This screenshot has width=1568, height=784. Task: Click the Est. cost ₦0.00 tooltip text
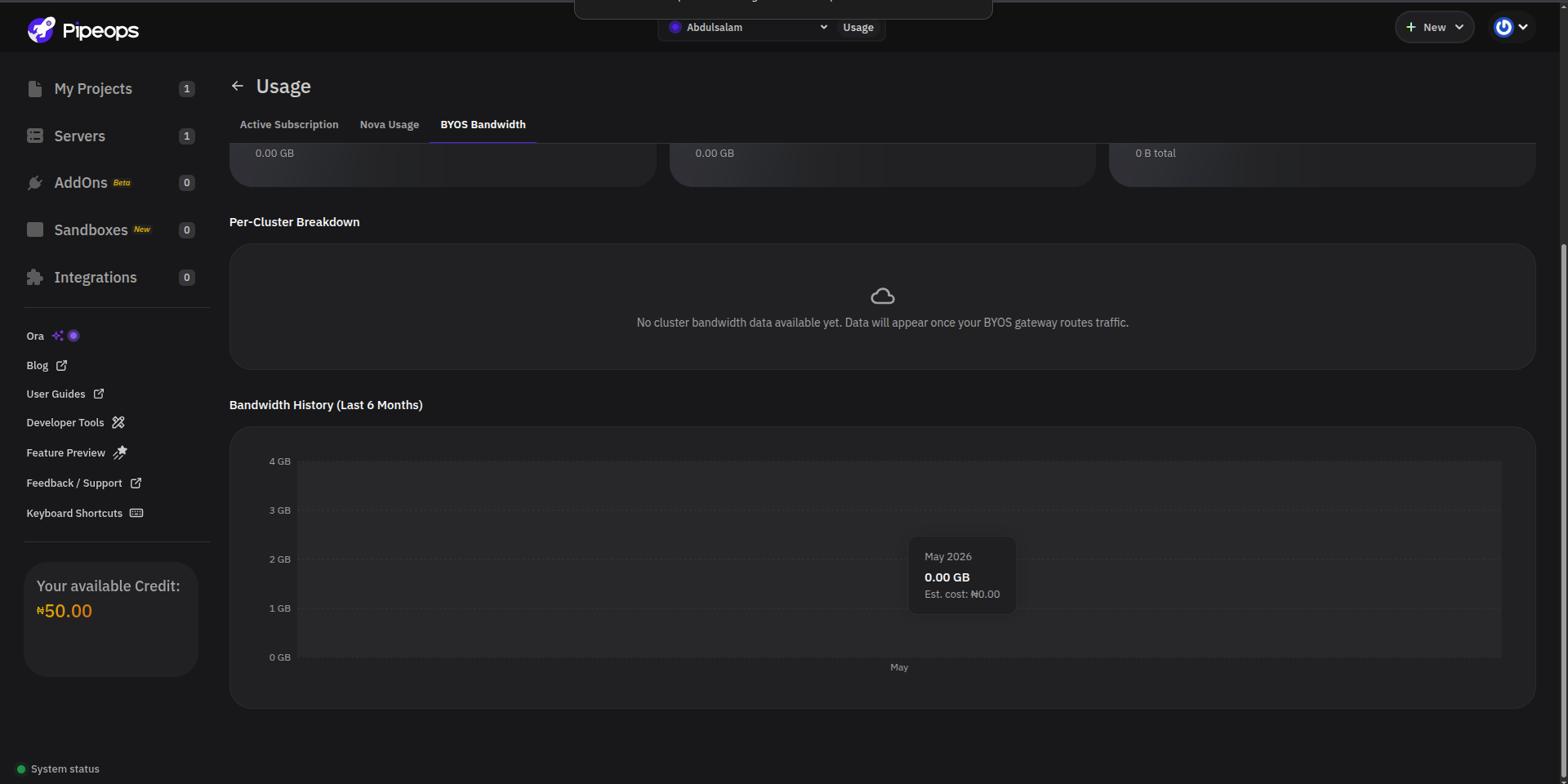pyautogui.click(x=962, y=595)
